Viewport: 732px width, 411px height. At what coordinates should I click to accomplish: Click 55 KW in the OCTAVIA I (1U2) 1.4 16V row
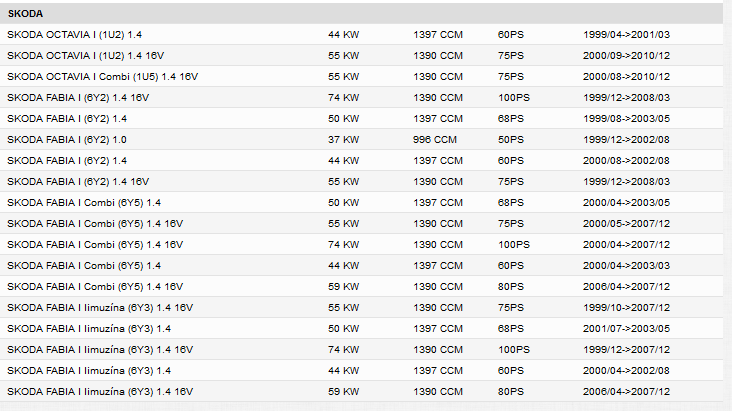click(344, 56)
